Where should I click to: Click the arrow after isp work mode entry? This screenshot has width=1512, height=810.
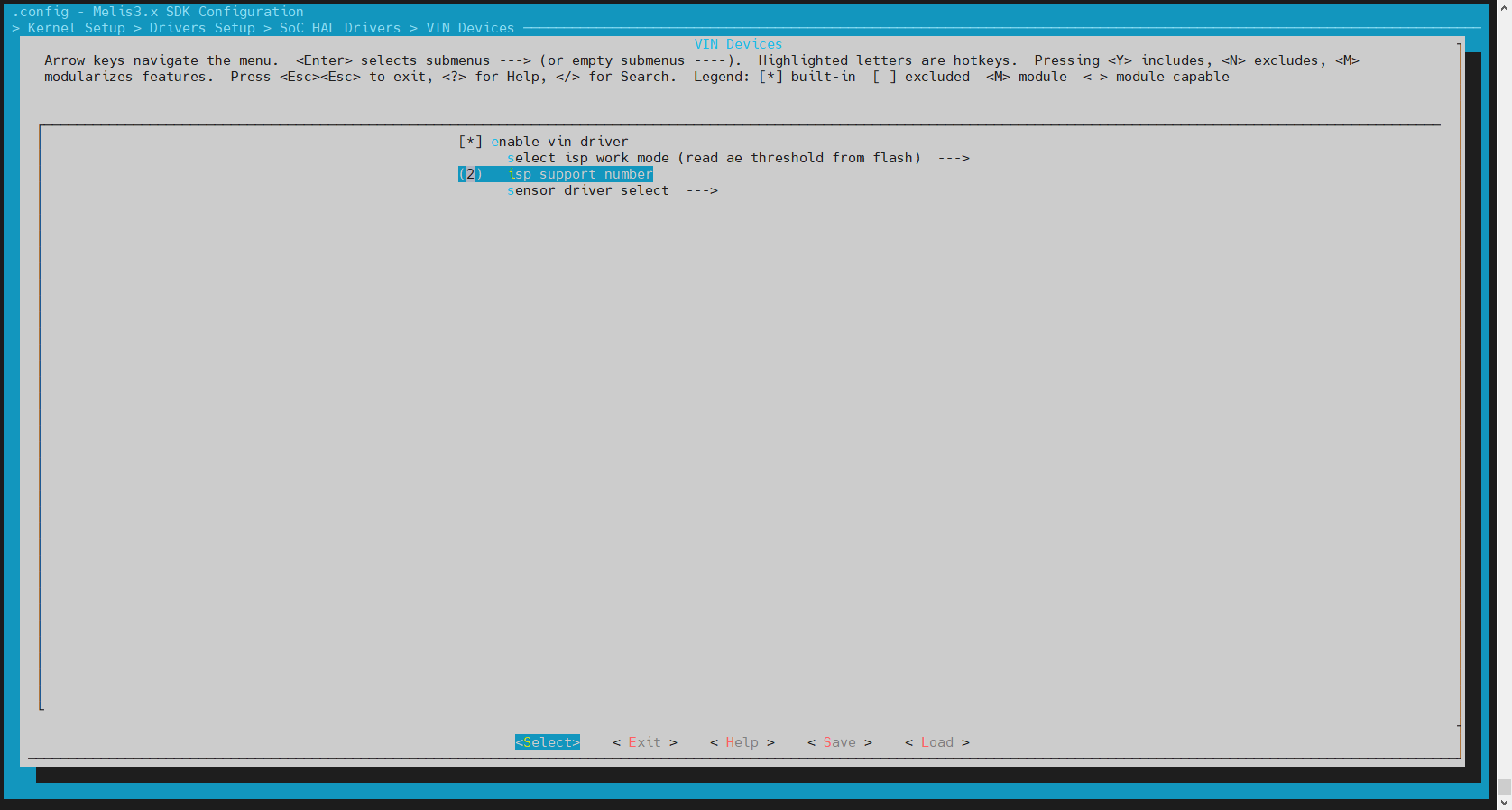954,158
